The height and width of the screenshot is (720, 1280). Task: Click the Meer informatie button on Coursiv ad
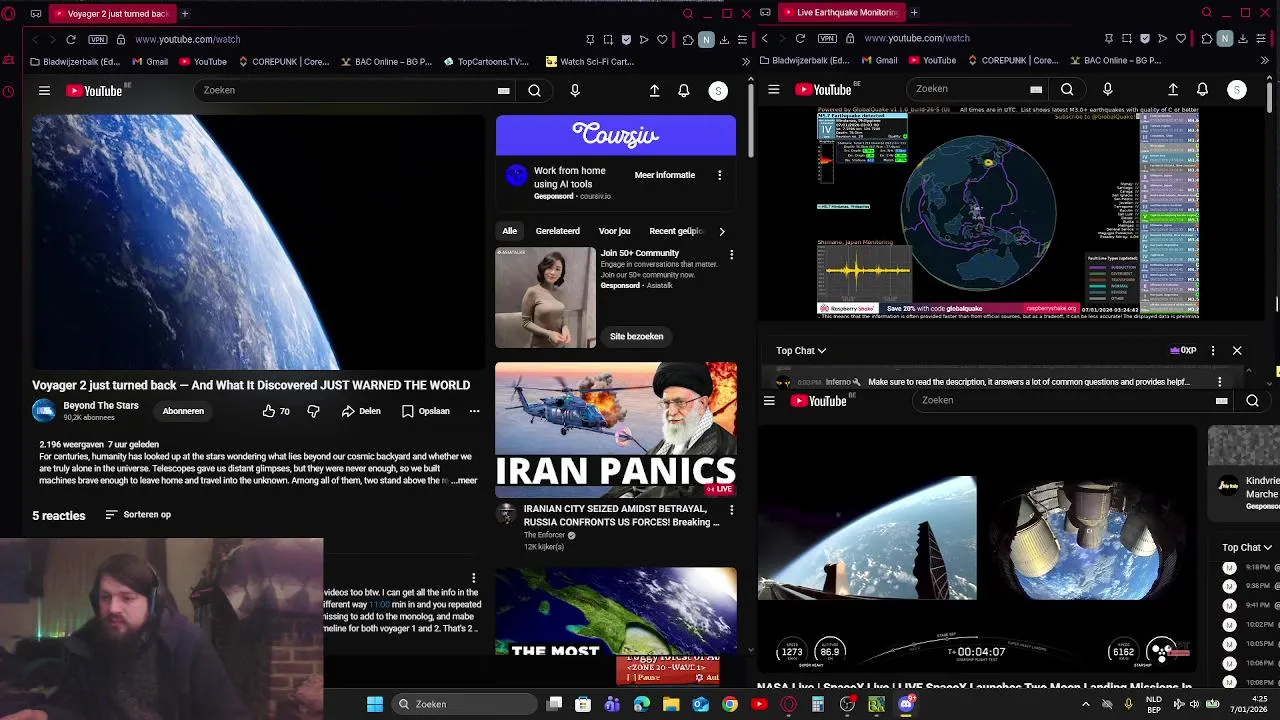[x=665, y=175]
